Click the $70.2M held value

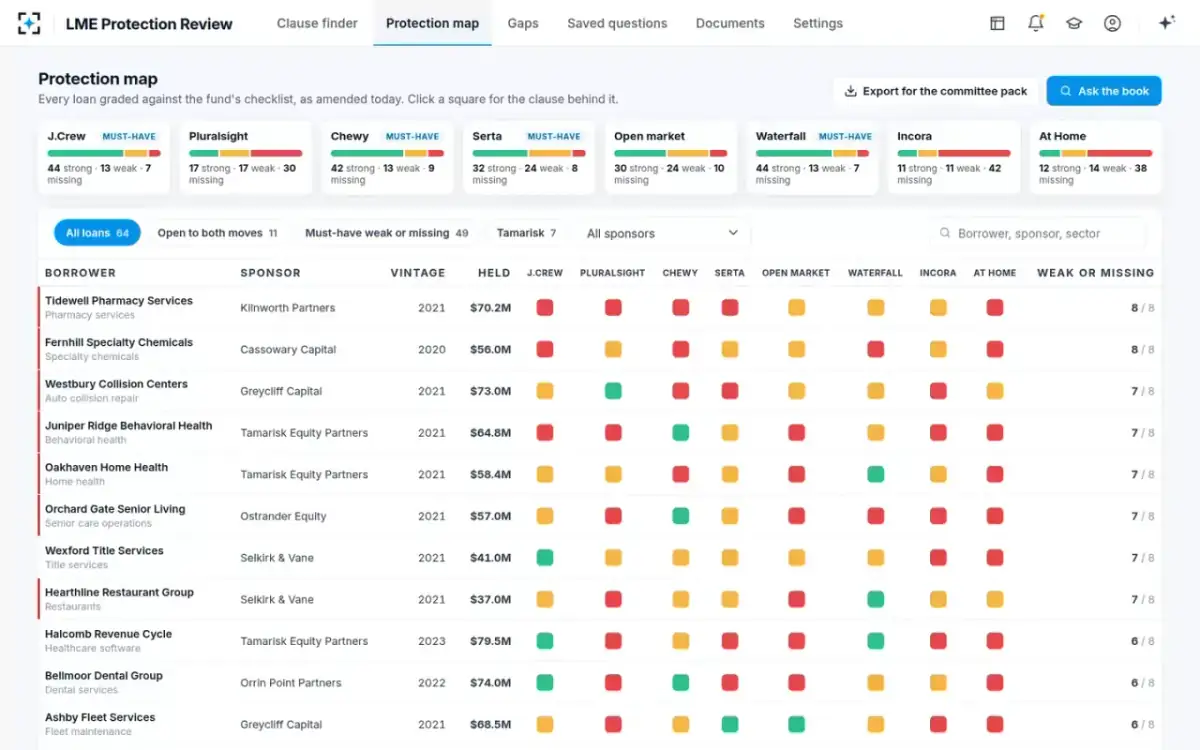click(x=490, y=308)
